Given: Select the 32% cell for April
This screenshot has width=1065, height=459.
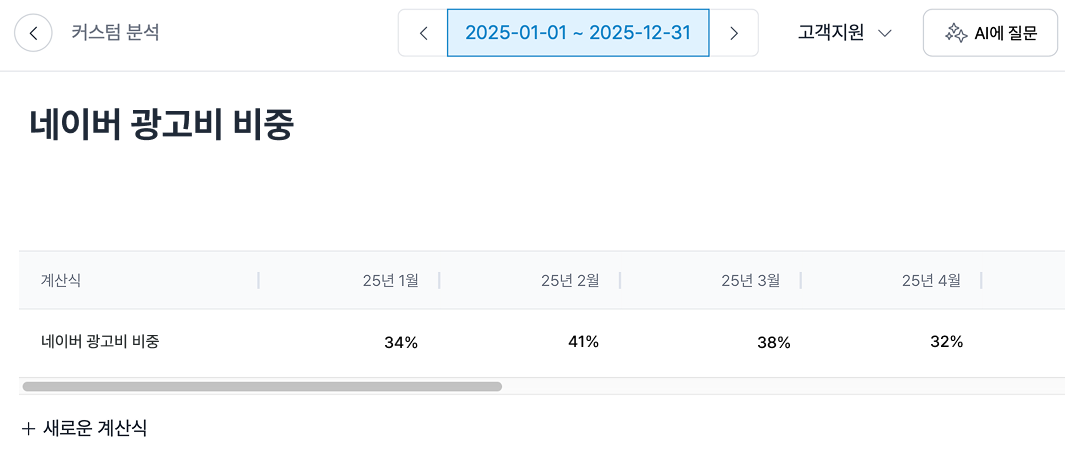Looking at the screenshot, I should click(946, 342).
